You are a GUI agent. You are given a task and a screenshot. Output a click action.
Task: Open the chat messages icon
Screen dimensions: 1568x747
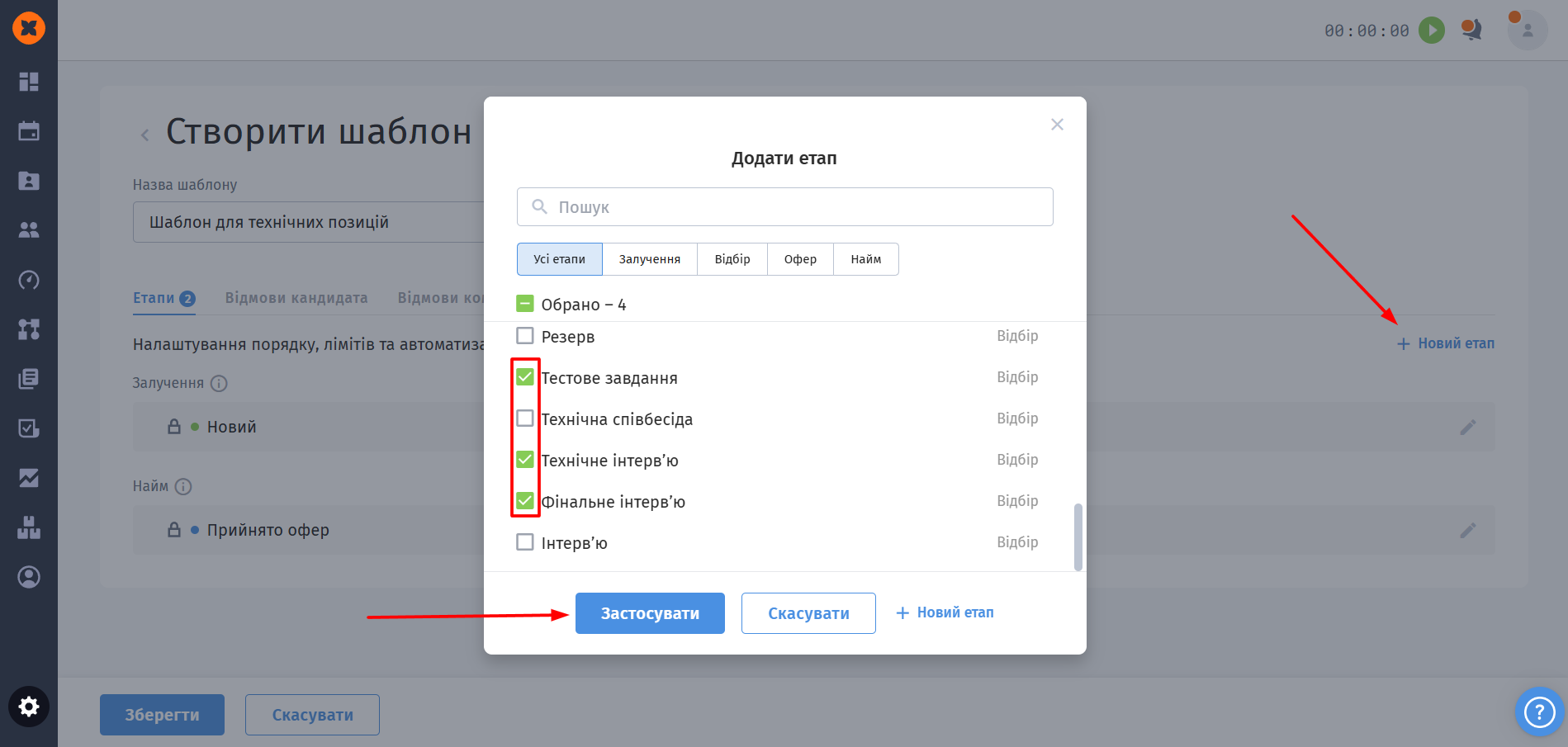pyautogui.click(x=1471, y=31)
